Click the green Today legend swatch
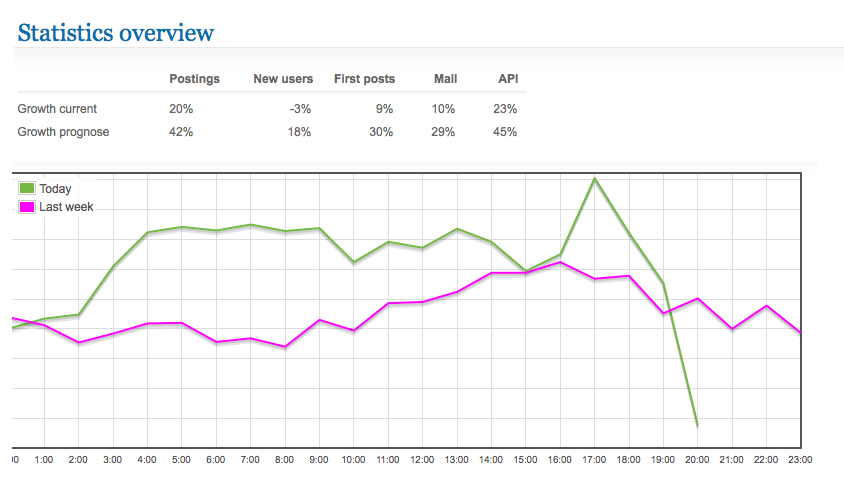 [27, 188]
